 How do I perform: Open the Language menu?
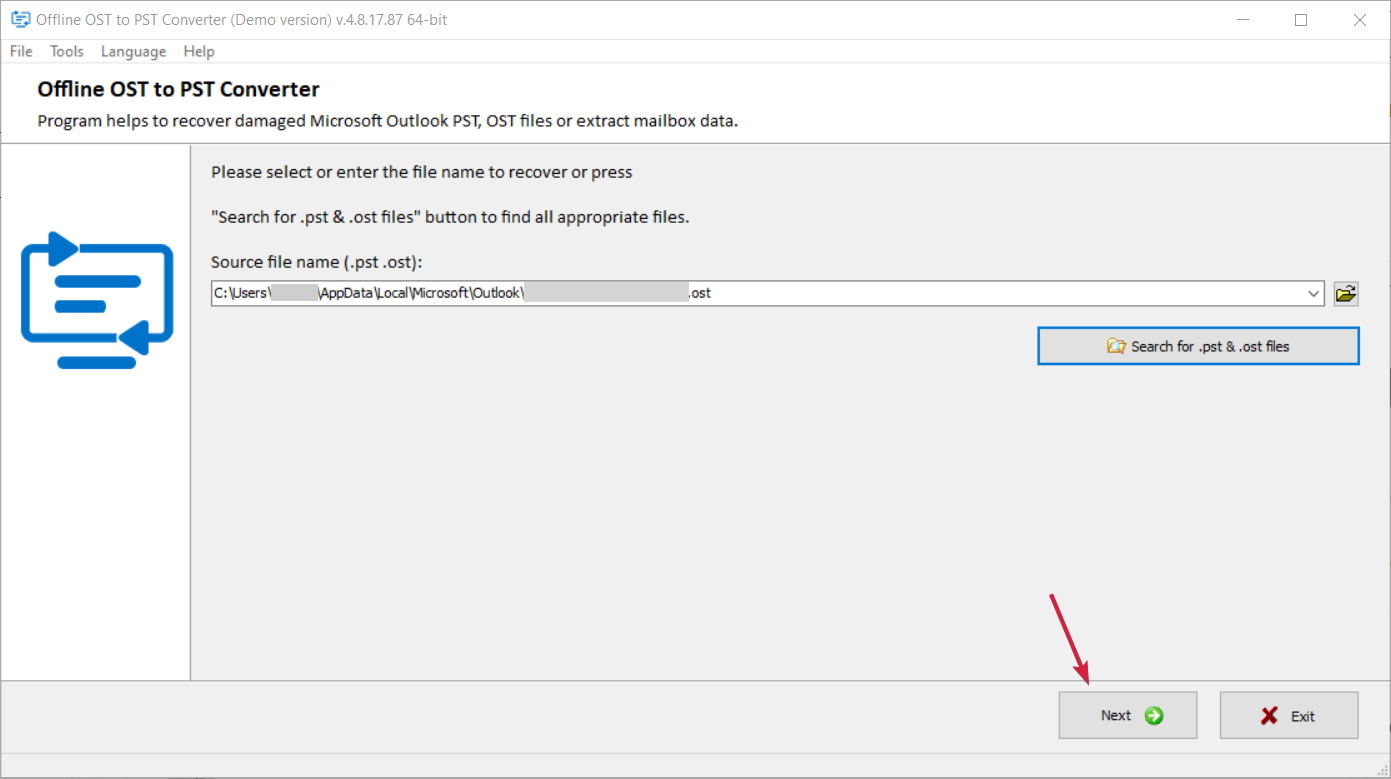pyautogui.click(x=133, y=51)
